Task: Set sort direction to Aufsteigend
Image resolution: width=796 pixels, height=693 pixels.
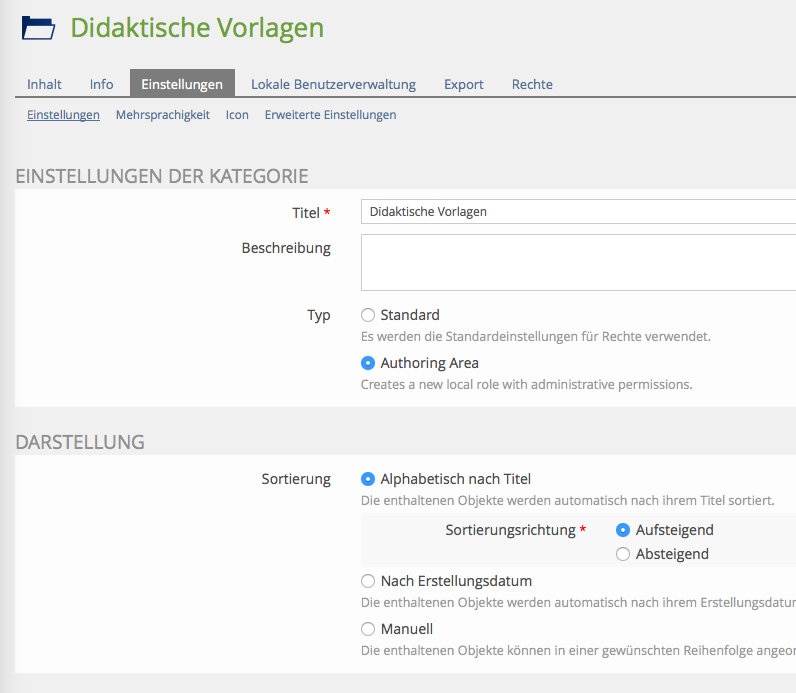Action: [x=623, y=530]
